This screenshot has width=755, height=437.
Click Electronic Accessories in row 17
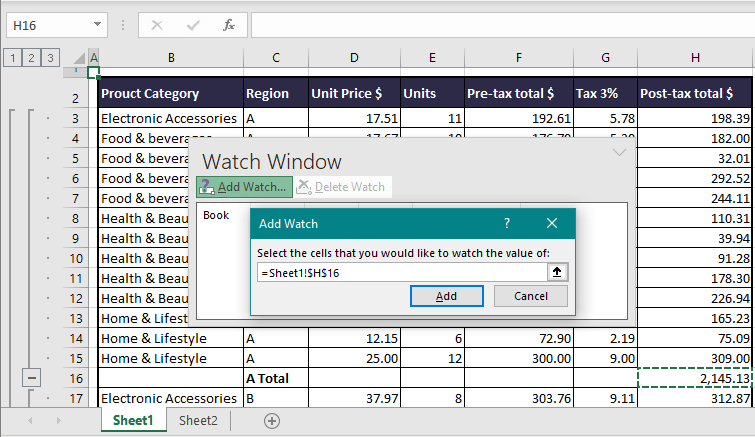171,398
